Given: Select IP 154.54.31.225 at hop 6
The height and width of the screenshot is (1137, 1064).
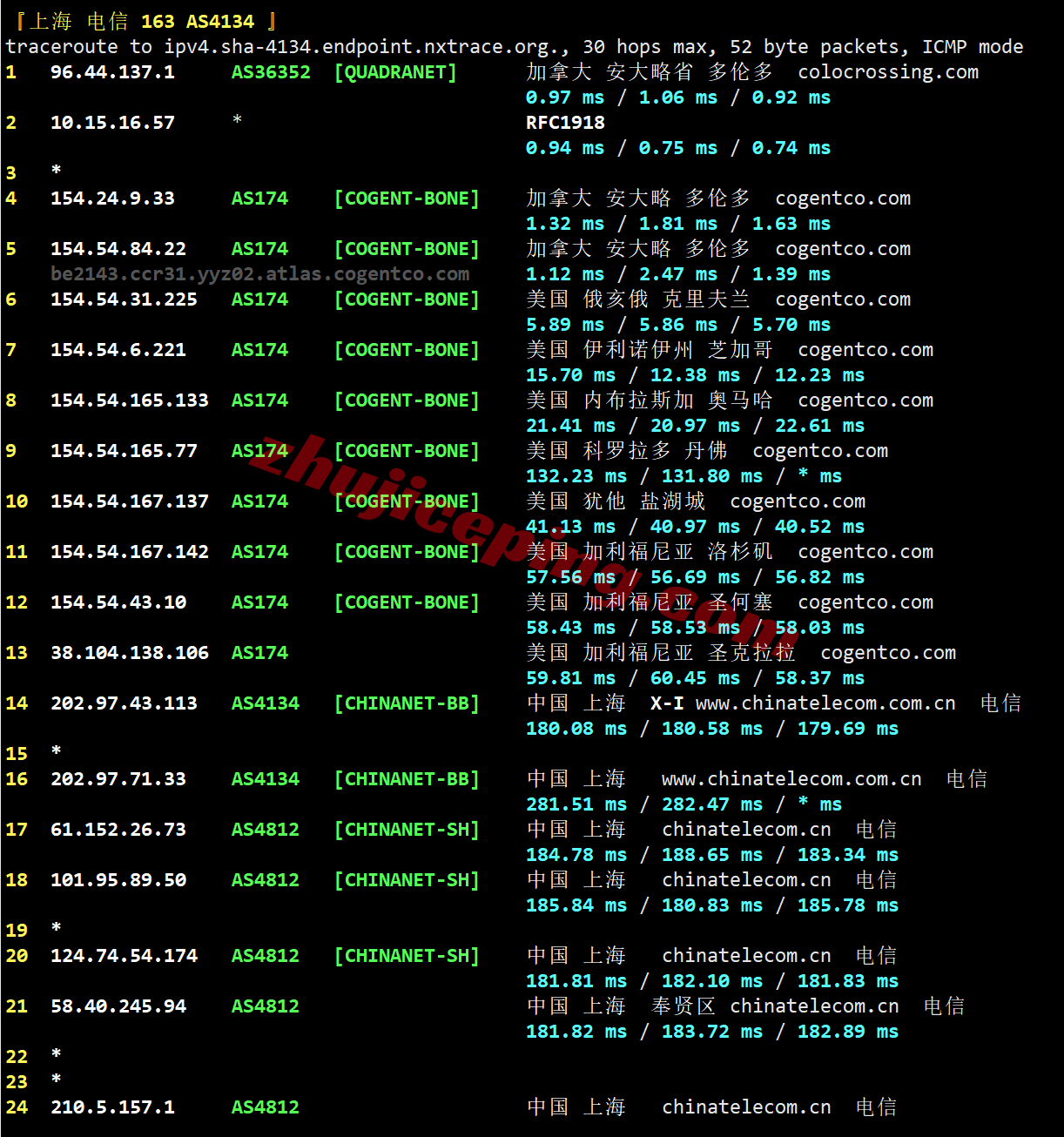Looking at the screenshot, I should (124, 299).
